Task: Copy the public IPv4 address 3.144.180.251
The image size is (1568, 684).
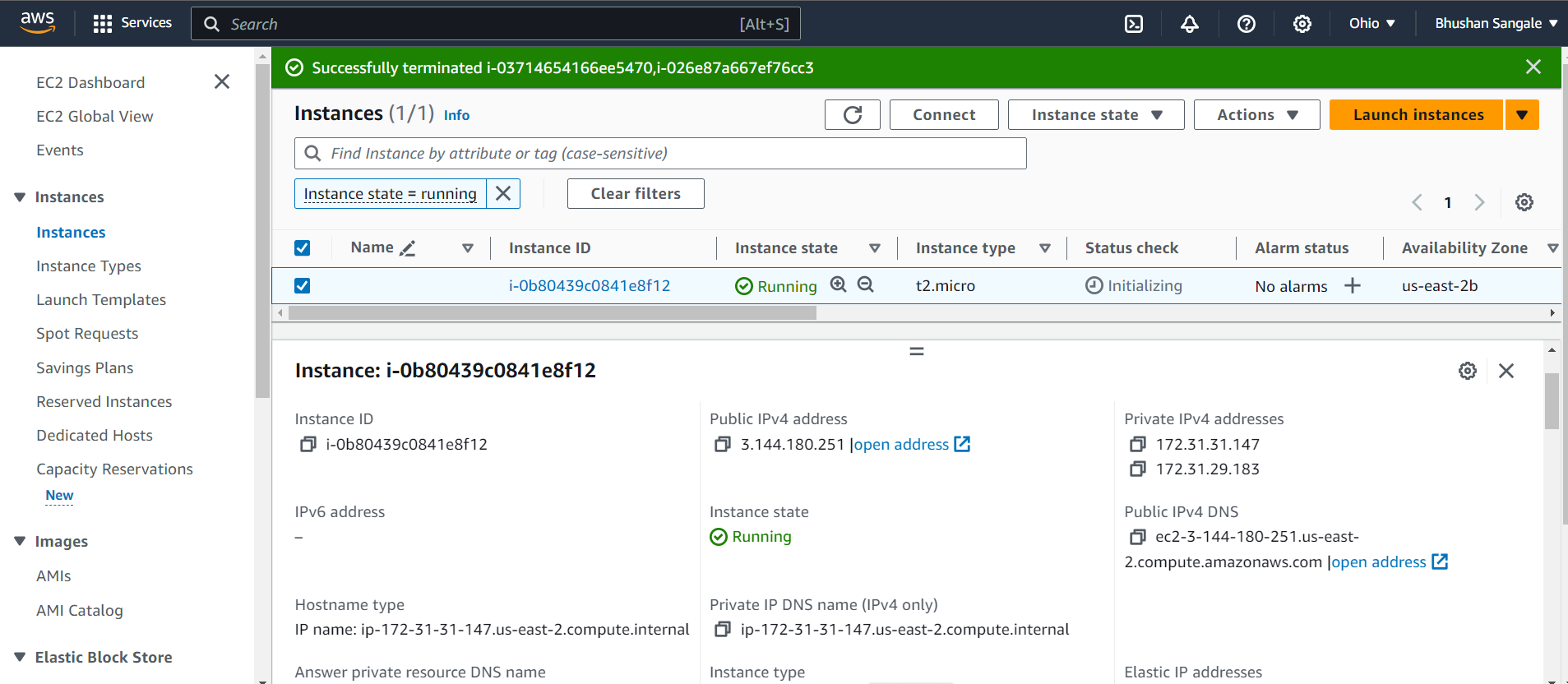Action: point(723,444)
